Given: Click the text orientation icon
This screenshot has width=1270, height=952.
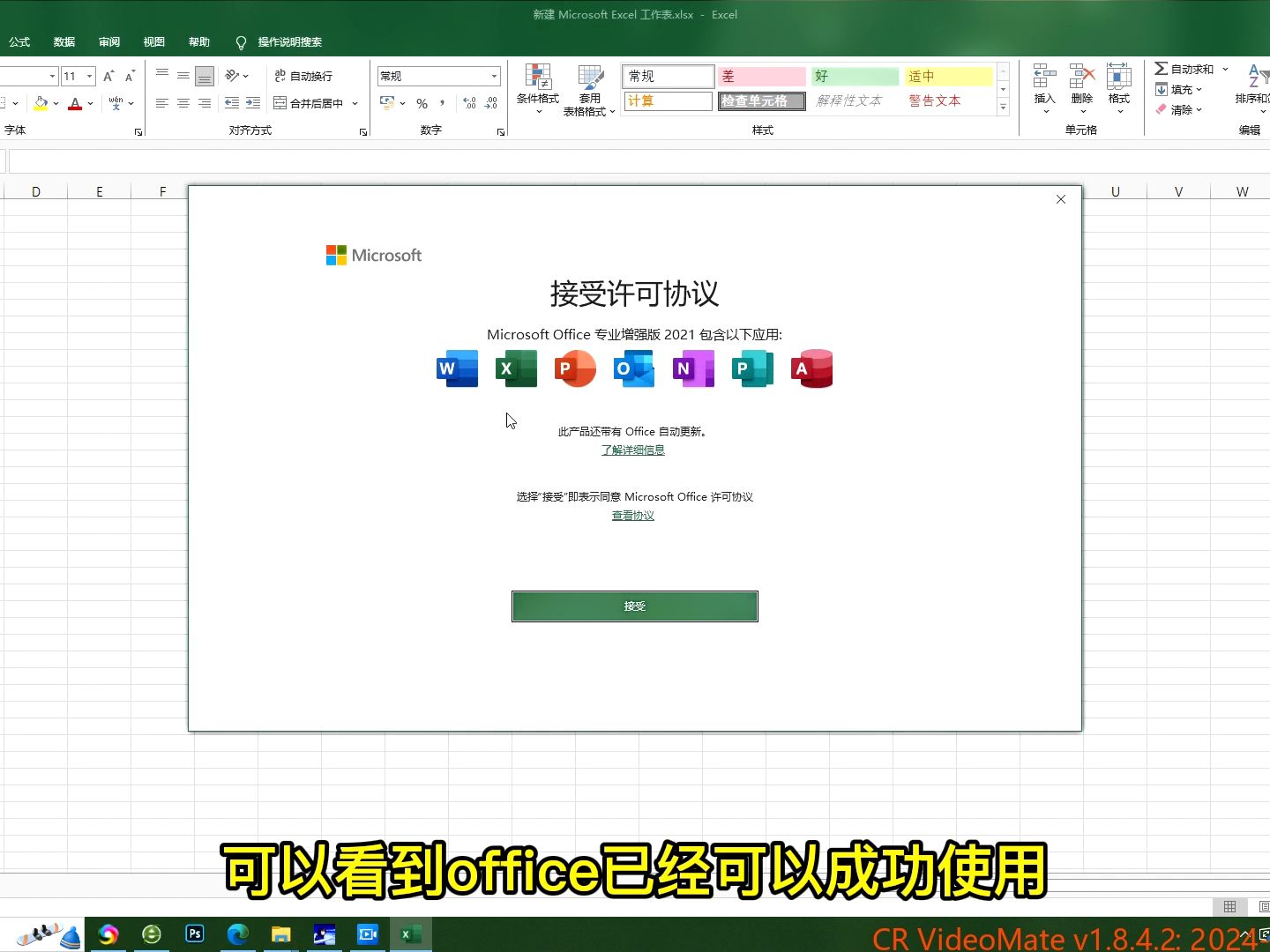Looking at the screenshot, I should pyautogui.click(x=232, y=76).
